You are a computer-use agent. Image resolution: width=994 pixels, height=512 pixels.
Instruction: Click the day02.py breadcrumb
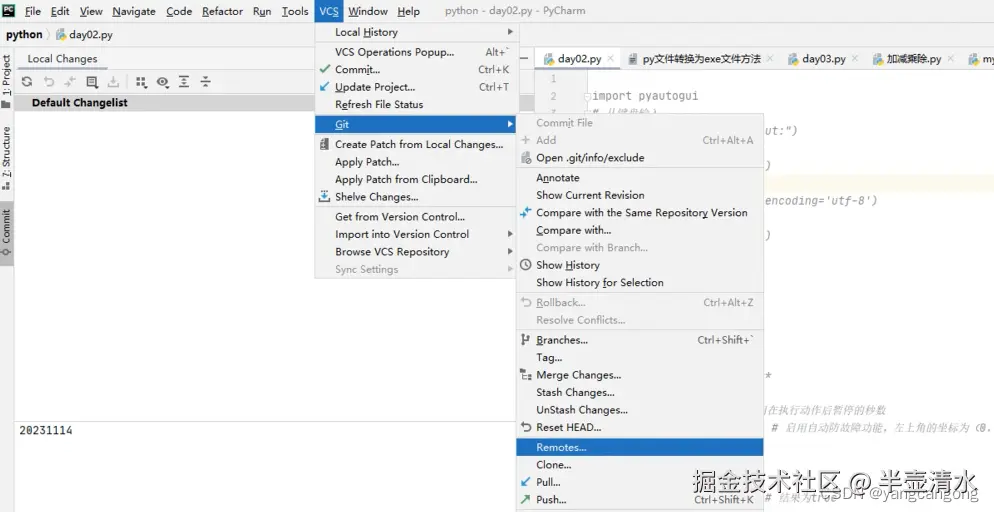coord(84,34)
